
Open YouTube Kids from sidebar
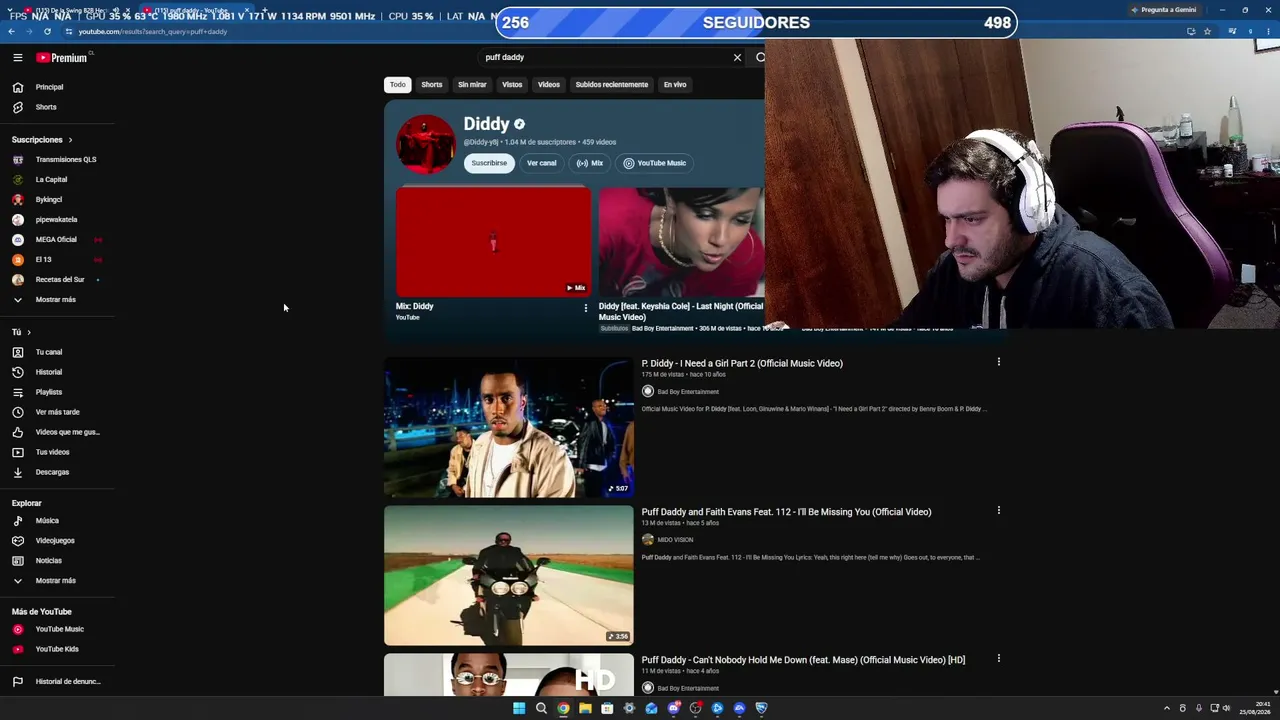(x=57, y=649)
